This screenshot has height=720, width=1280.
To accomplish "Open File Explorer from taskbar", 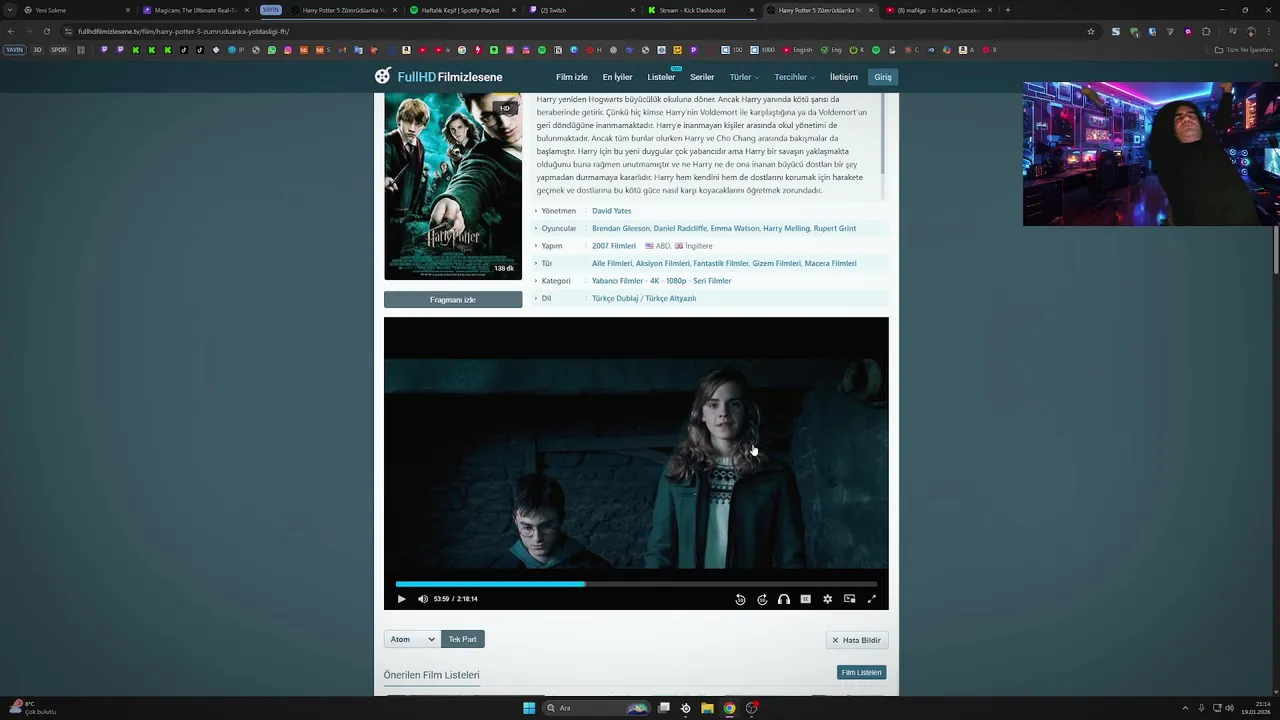I will [707, 708].
